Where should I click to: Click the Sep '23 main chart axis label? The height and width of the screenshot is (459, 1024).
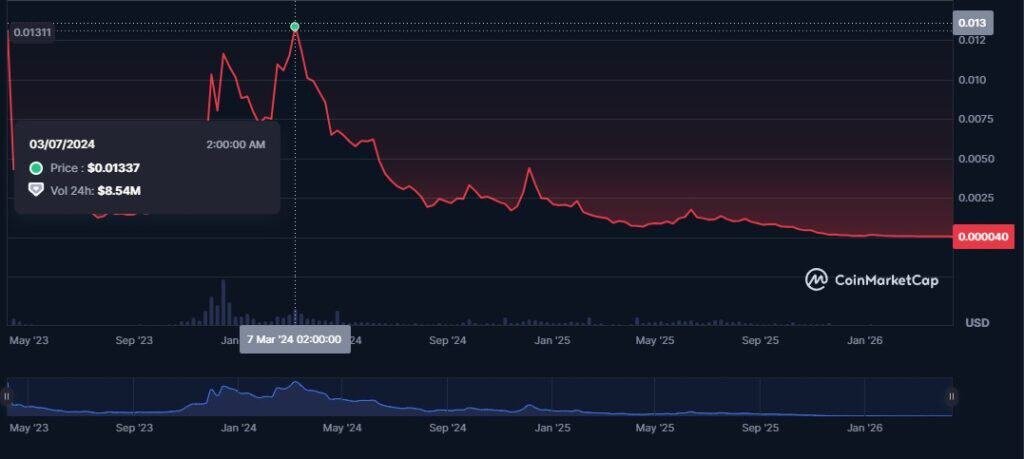click(x=134, y=340)
